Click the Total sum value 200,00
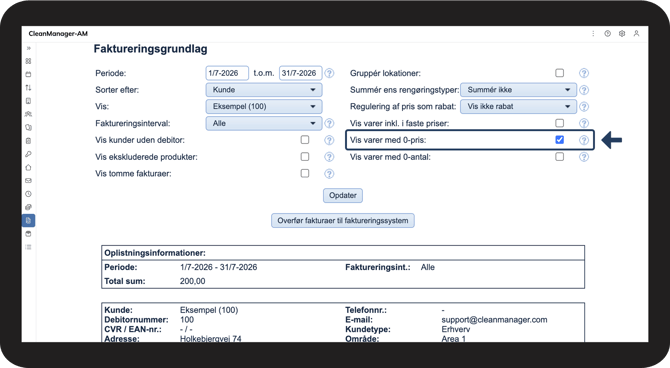670x368 pixels. pos(192,281)
